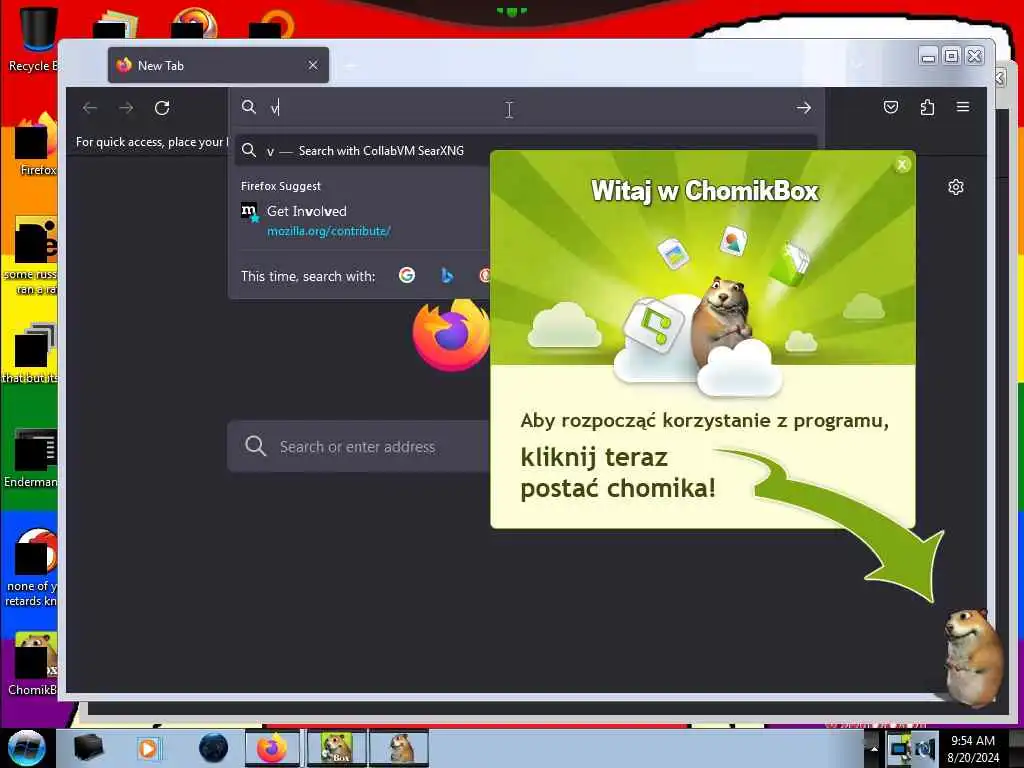Open the black box taskbar icon
The image size is (1024, 768).
[89, 748]
